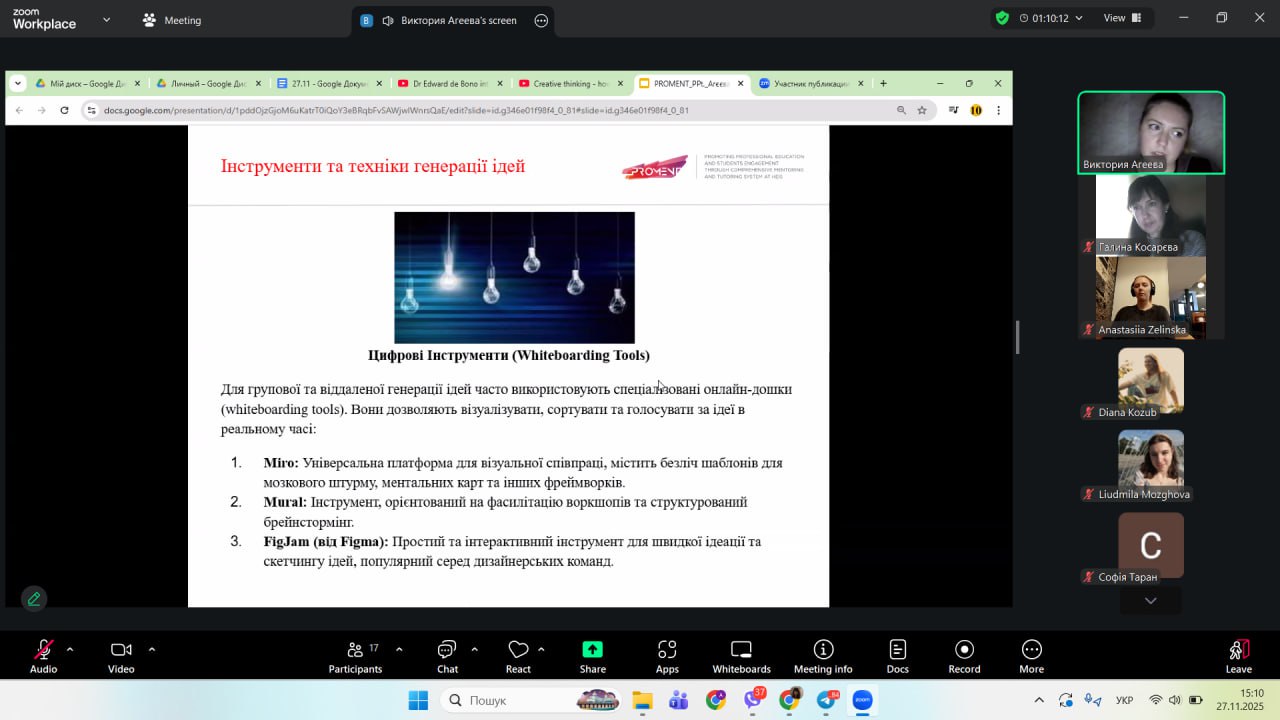Expand audio options arrow next to Audio
The height and width of the screenshot is (720, 1280).
tap(70, 649)
